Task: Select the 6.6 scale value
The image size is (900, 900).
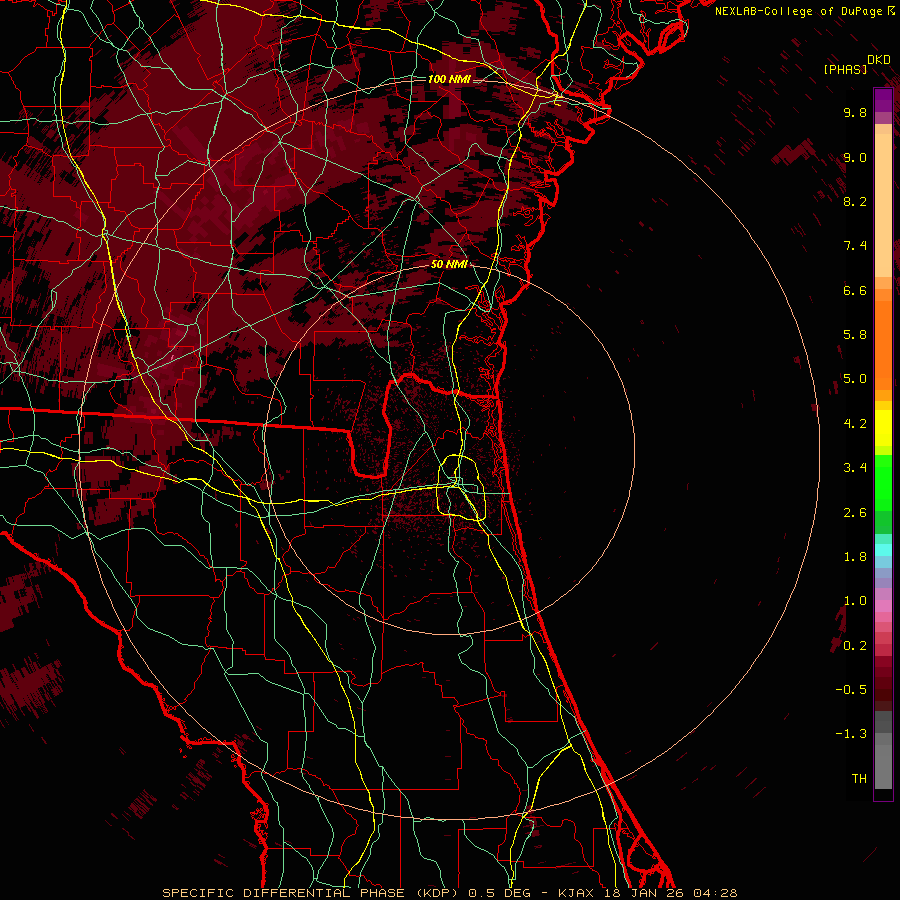Action: [x=855, y=290]
